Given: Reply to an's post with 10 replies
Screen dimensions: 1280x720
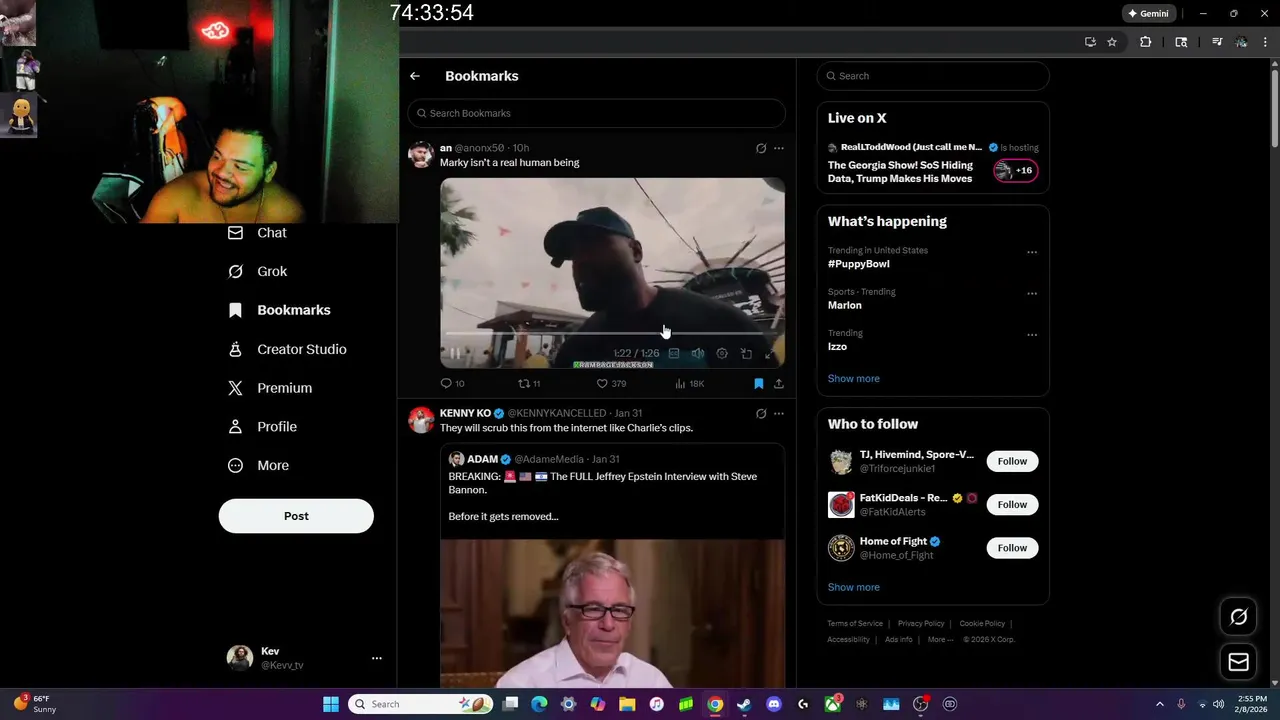Looking at the screenshot, I should click(x=452, y=383).
